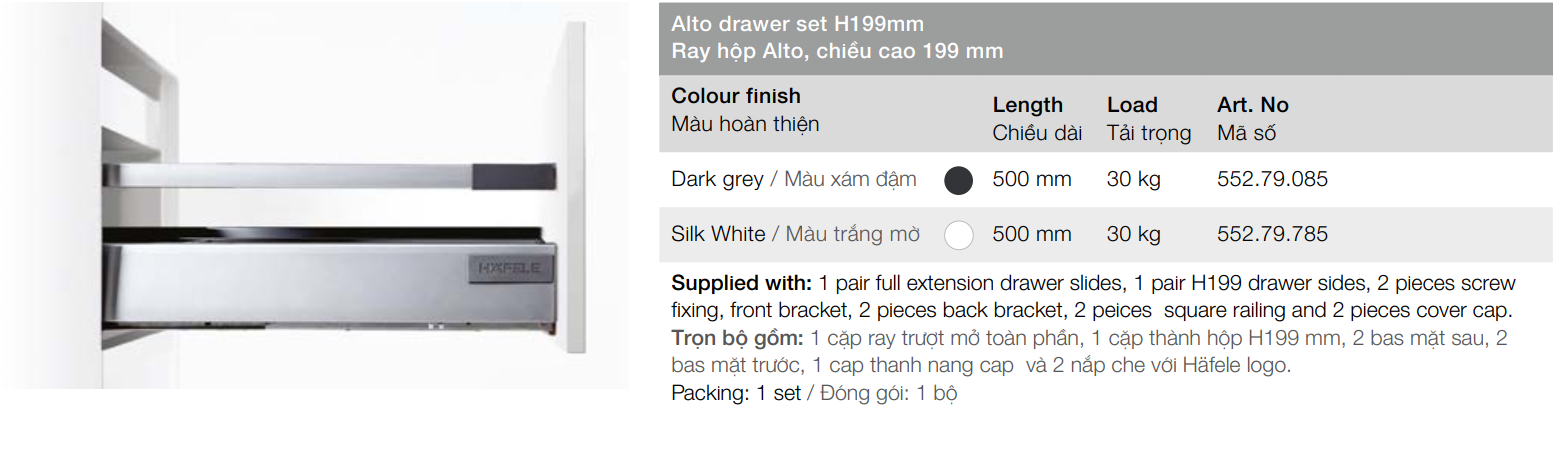Click the Supplied with bold label
This screenshot has height=457, width=1561.
click(x=741, y=283)
